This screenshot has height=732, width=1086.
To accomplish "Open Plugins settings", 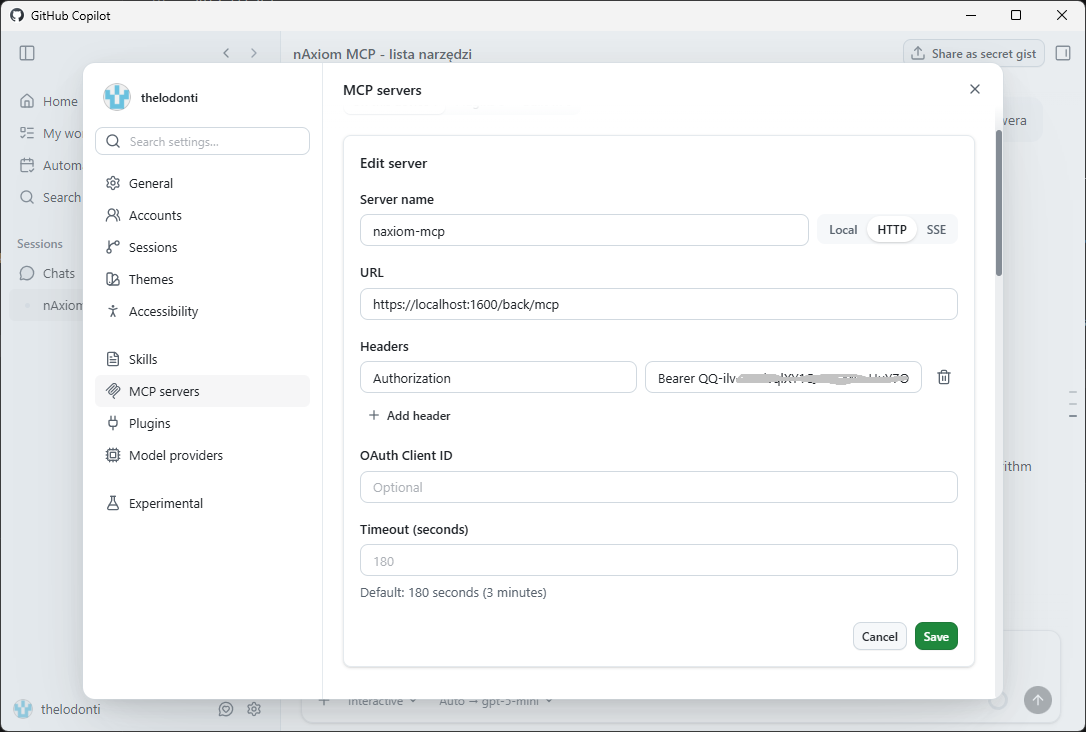I will pos(202,423).
